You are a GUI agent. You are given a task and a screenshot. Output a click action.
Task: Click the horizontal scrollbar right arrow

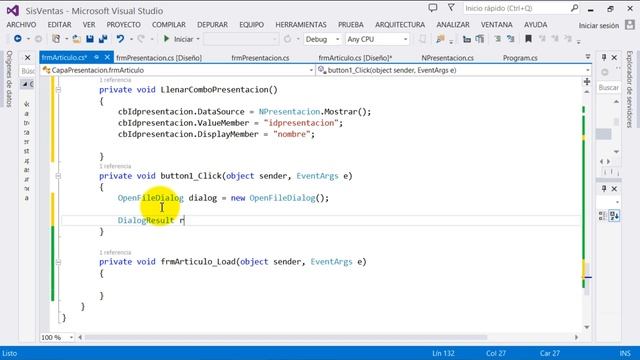[x=576, y=338]
